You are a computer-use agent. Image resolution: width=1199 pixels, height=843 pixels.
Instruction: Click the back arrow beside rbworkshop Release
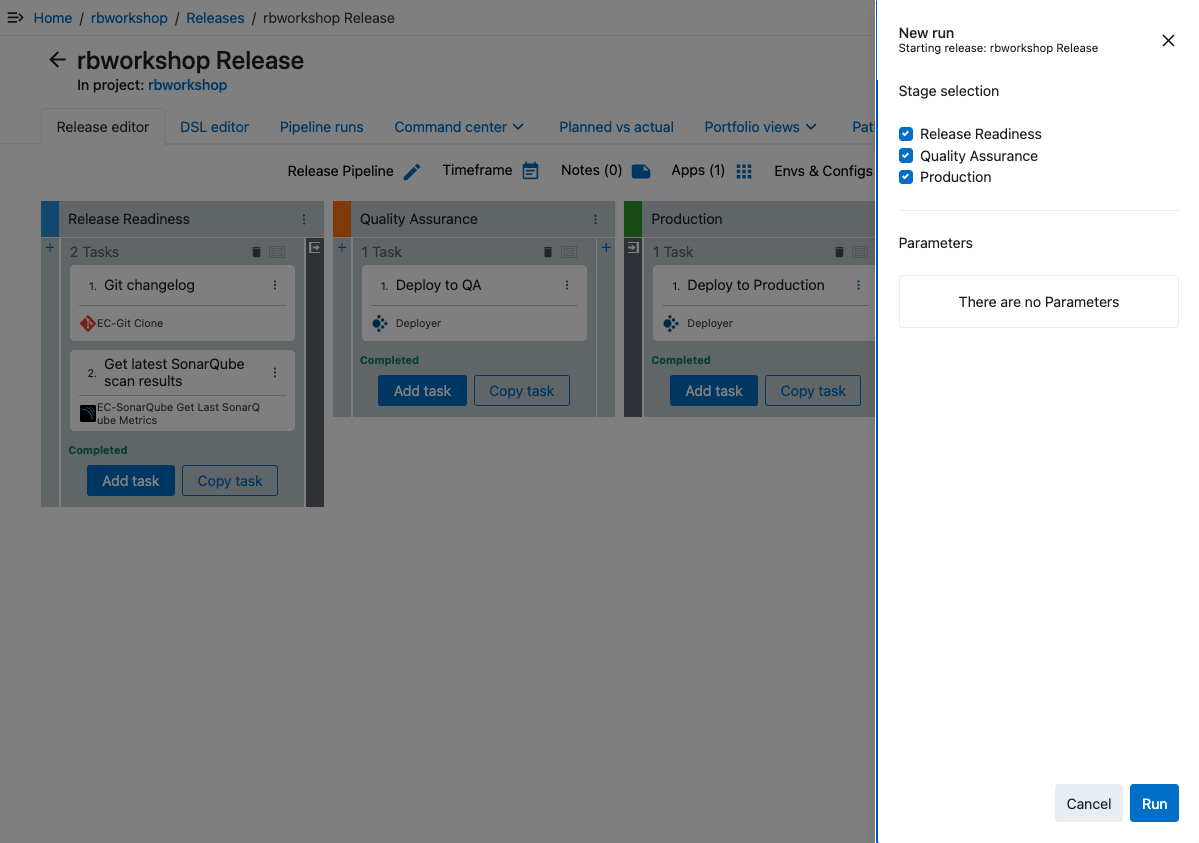[x=57, y=60]
